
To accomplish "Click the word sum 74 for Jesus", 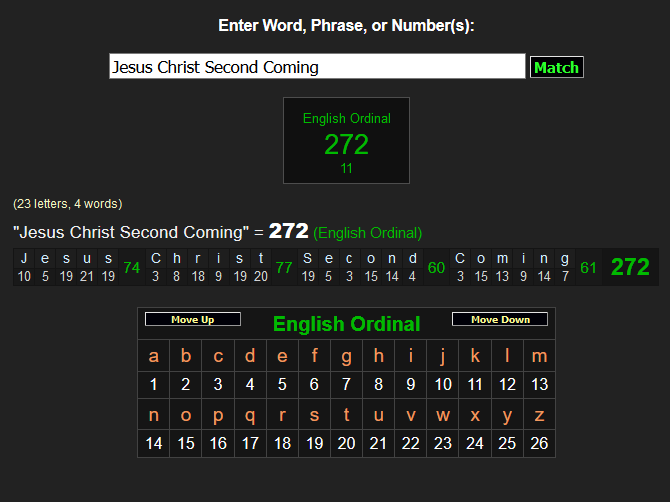I will (131, 268).
